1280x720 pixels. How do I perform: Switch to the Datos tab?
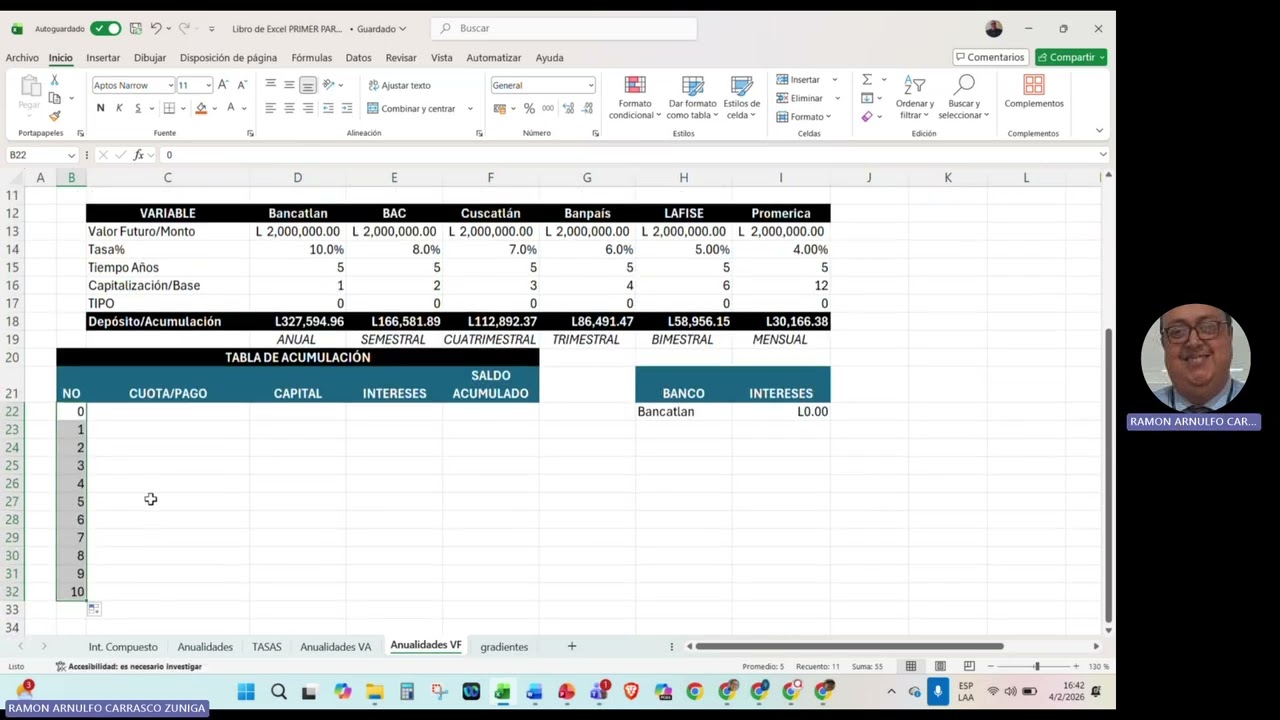pyautogui.click(x=358, y=58)
